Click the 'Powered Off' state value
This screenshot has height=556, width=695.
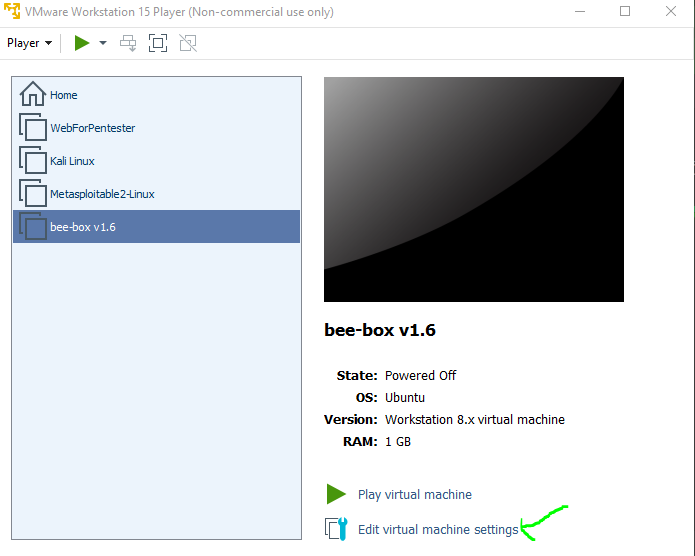[420, 376]
